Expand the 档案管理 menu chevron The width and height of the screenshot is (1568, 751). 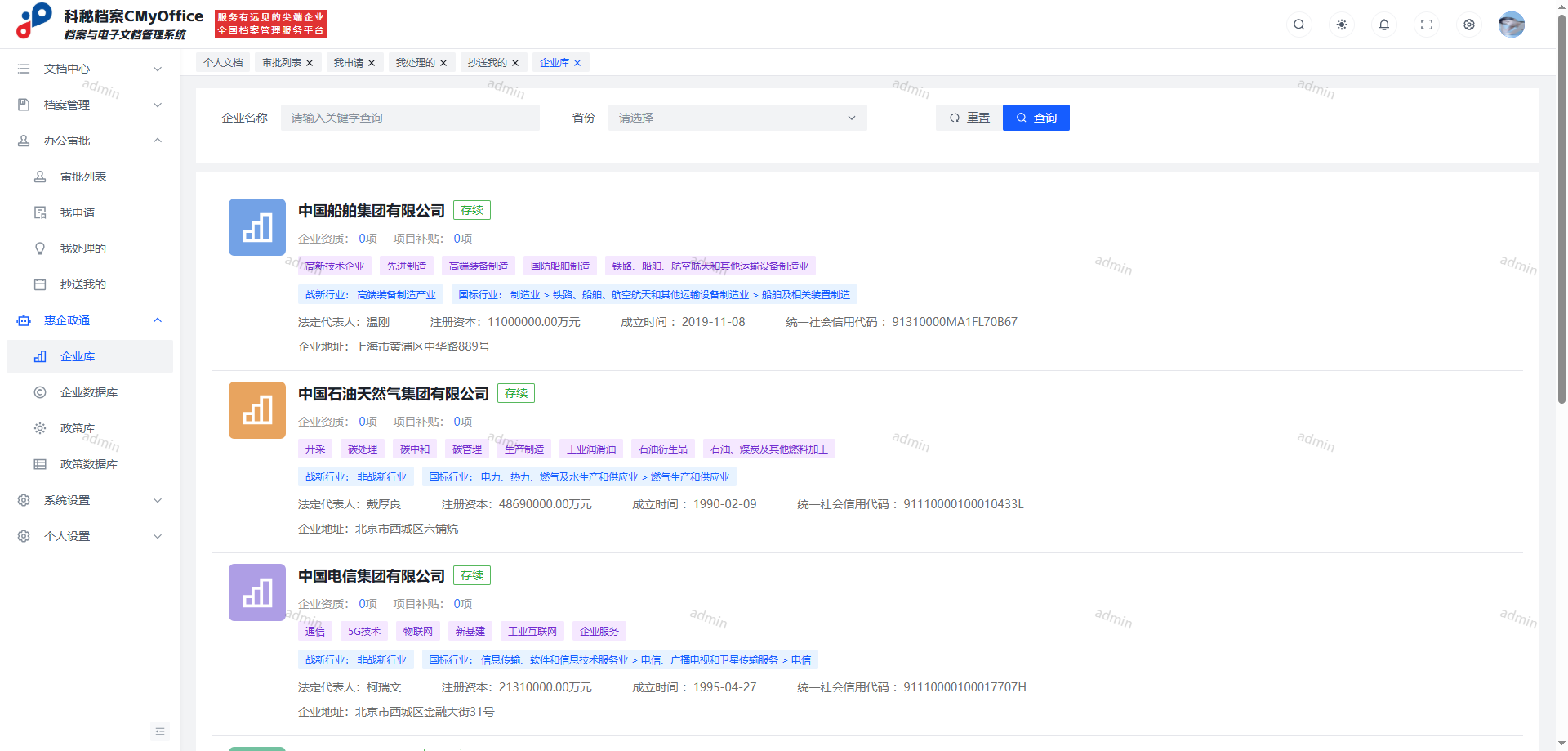pyautogui.click(x=158, y=105)
